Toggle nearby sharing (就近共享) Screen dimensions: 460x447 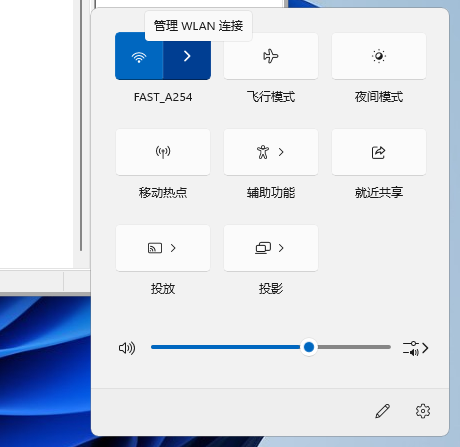pos(379,152)
